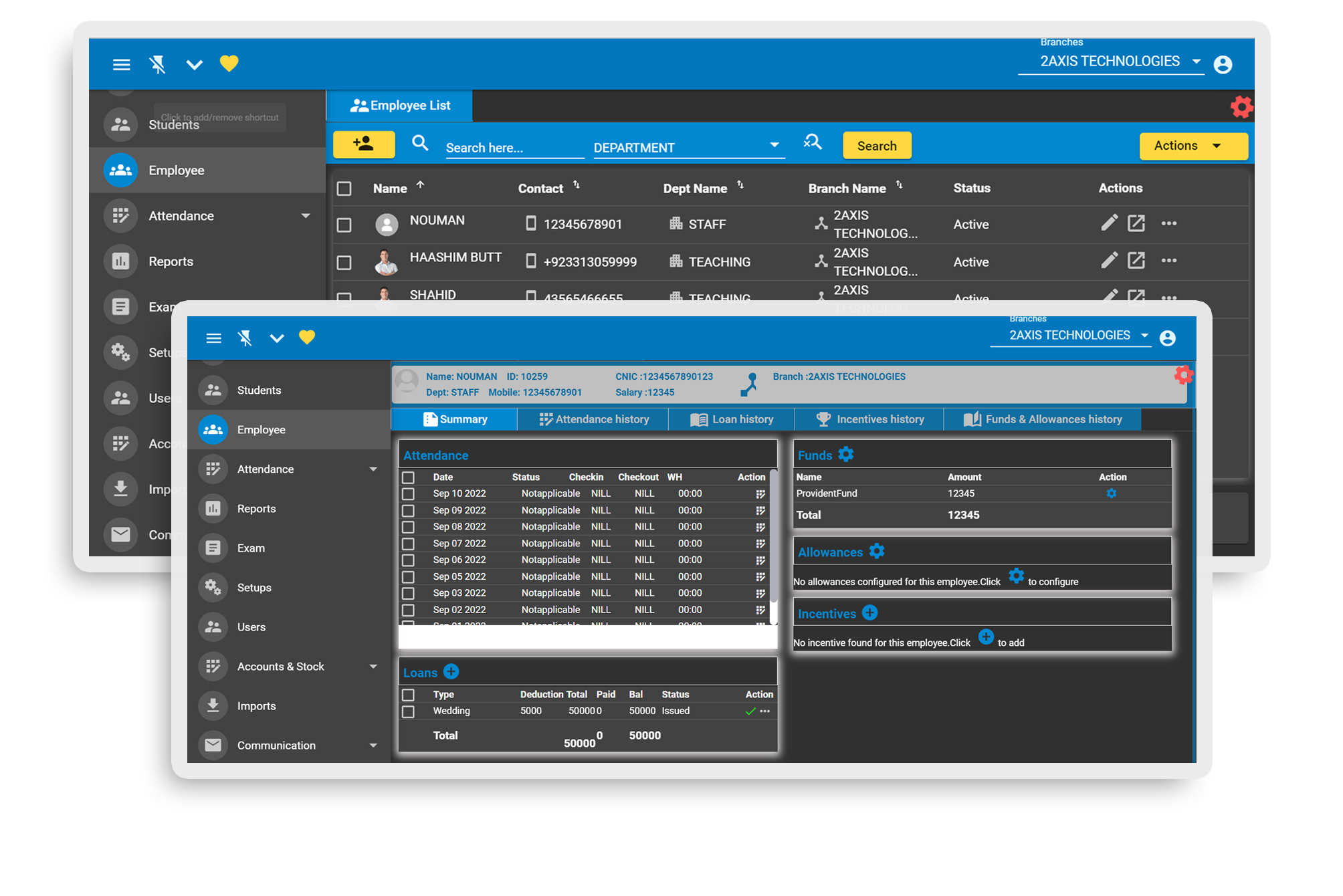The height and width of the screenshot is (896, 1343).
Task: Click the add employee icon button
Action: [x=363, y=144]
